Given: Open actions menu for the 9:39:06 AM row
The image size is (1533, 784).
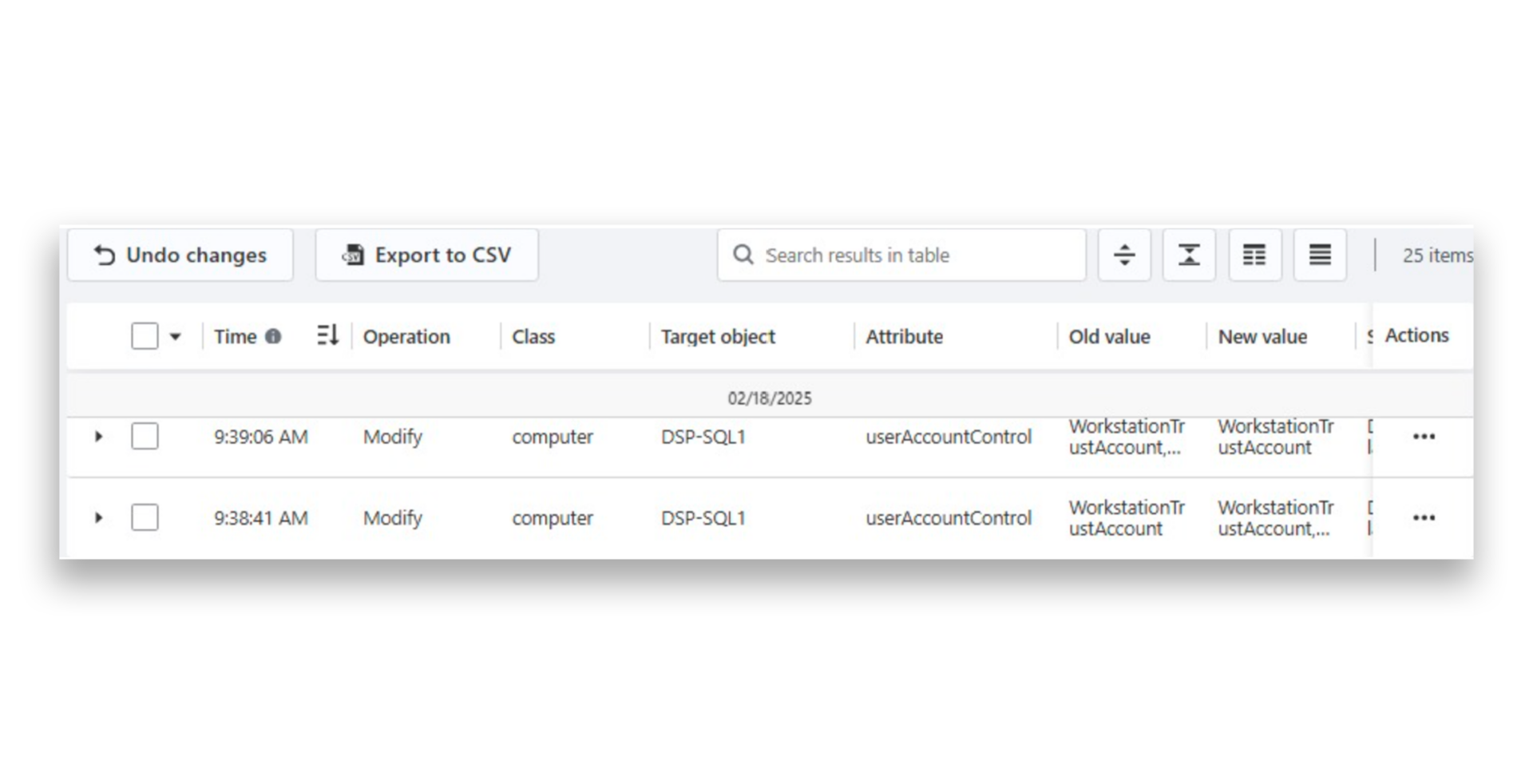Looking at the screenshot, I should point(1424,437).
